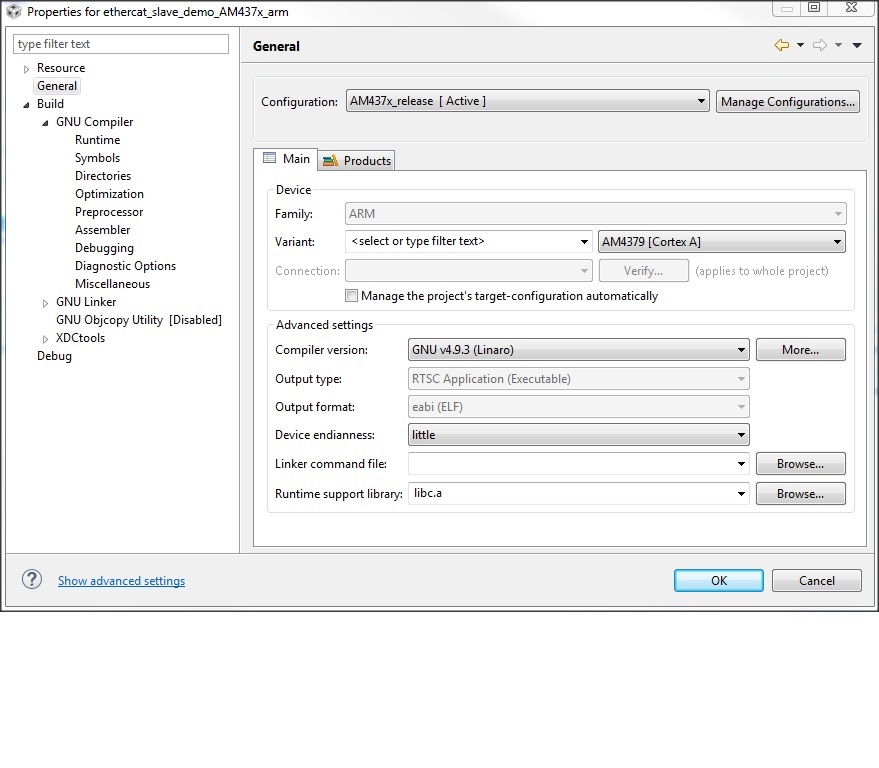Open the Device endianness dropdown
This screenshot has width=879, height=768.
tap(579, 435)
